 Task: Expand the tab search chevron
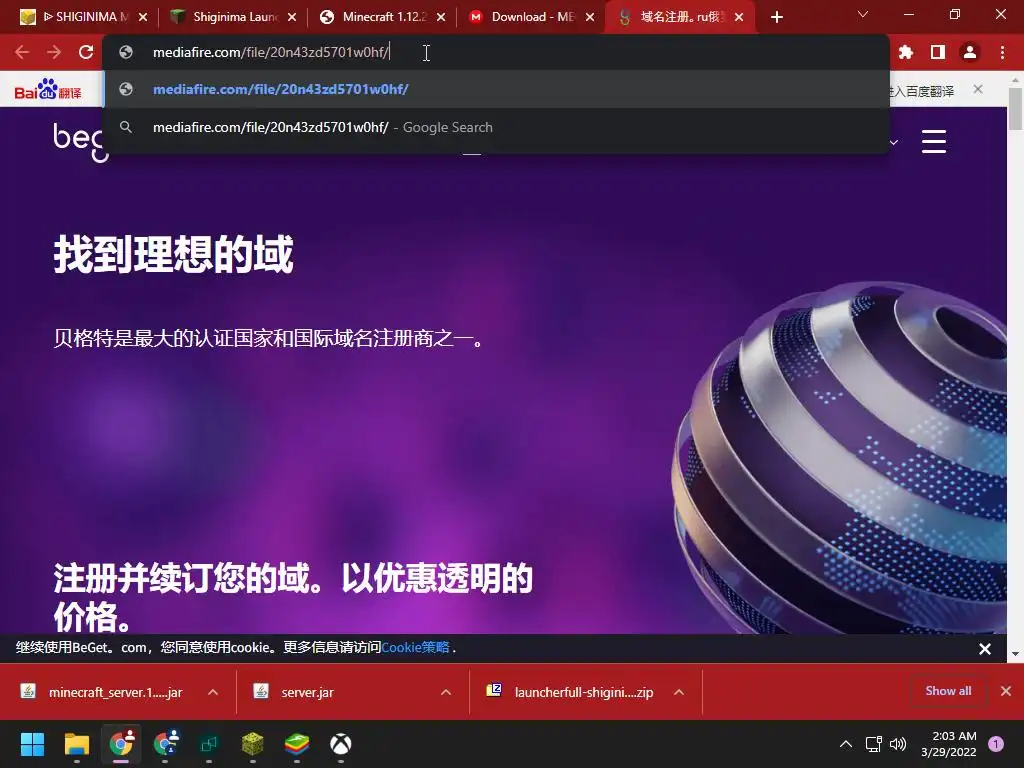(863, 14)
